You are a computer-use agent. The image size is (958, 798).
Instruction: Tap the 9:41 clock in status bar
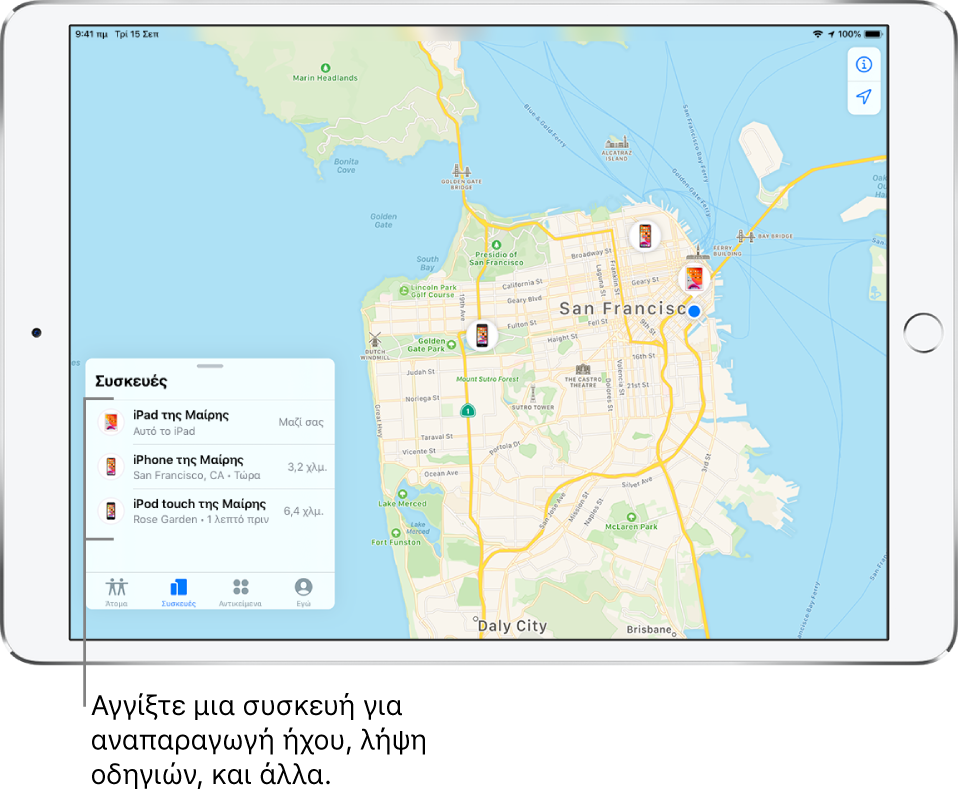tap(91, 34)
